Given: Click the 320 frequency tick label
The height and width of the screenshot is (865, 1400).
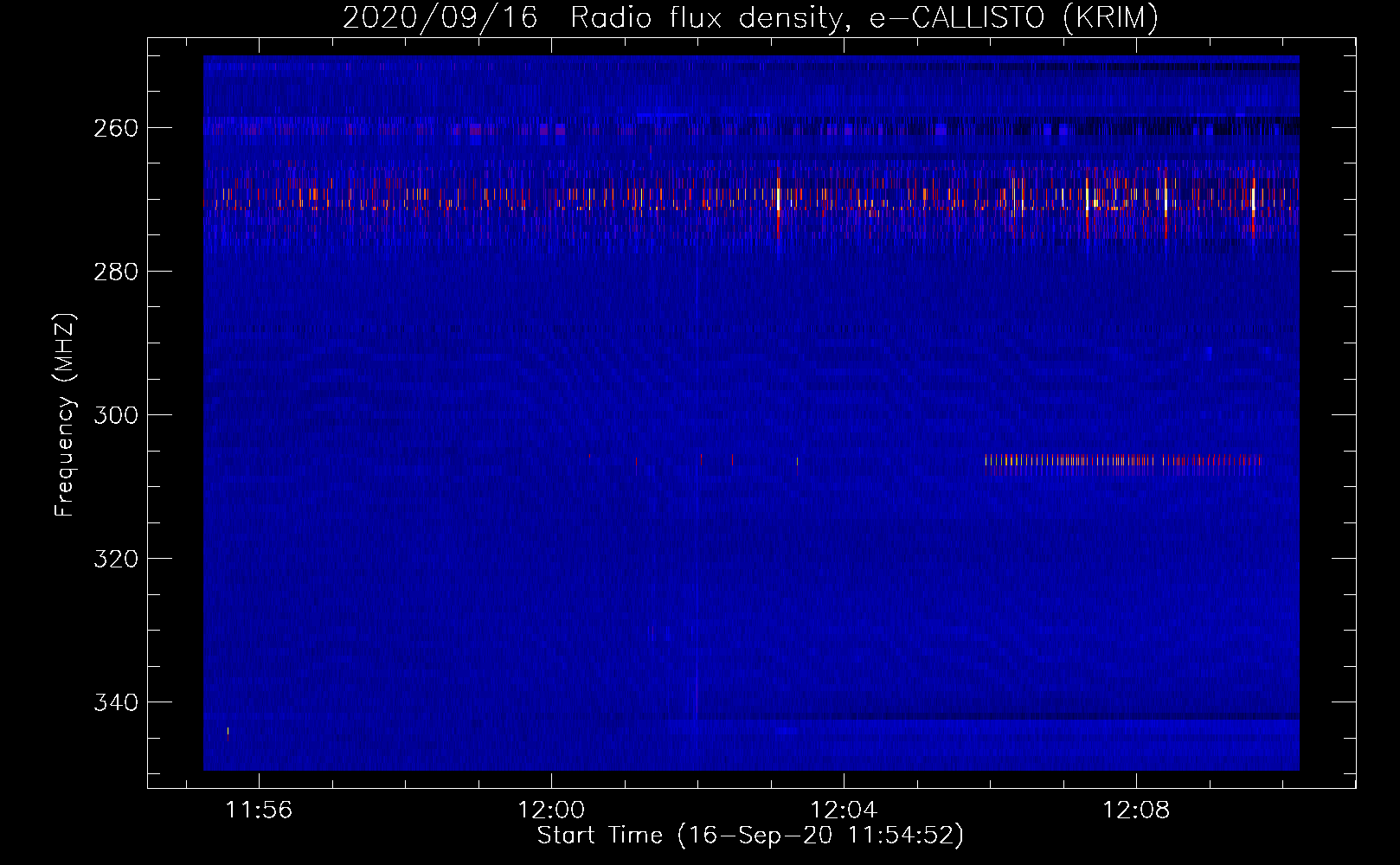Looking at the screenshot, I should (x=115, y=559).
